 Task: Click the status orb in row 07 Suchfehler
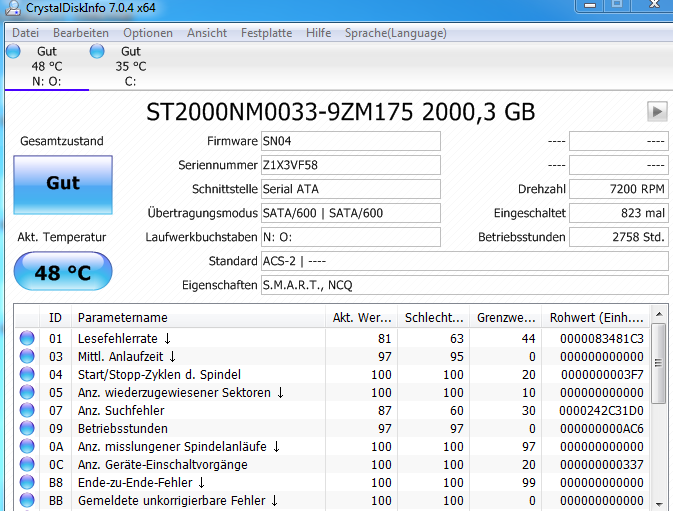pos(27,410)
